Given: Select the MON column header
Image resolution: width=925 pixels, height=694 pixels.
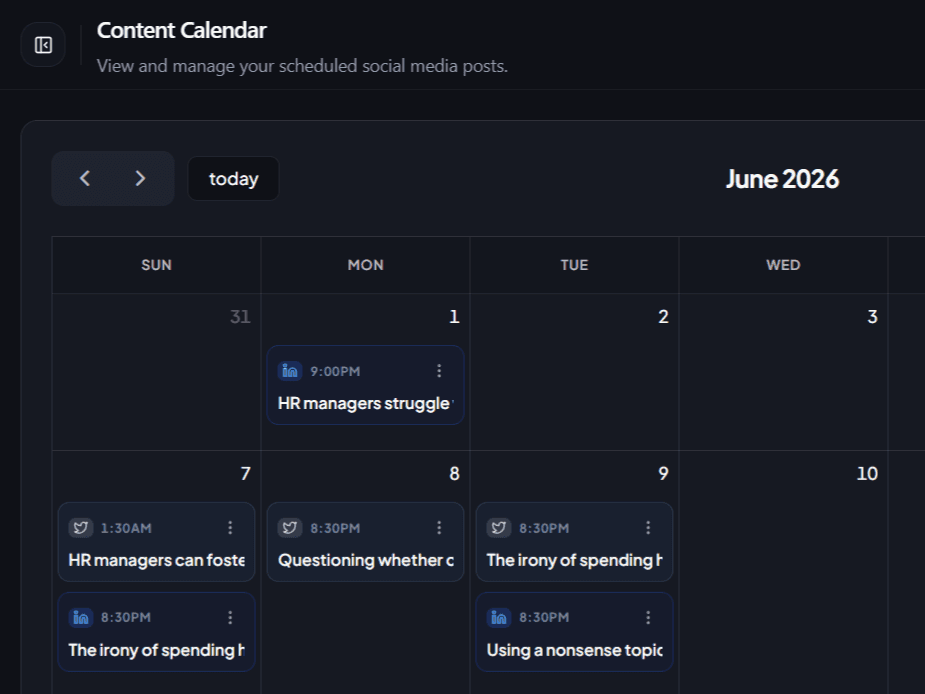Looking at the screenshot, I should pyautogui.click(x=366, y=265).
